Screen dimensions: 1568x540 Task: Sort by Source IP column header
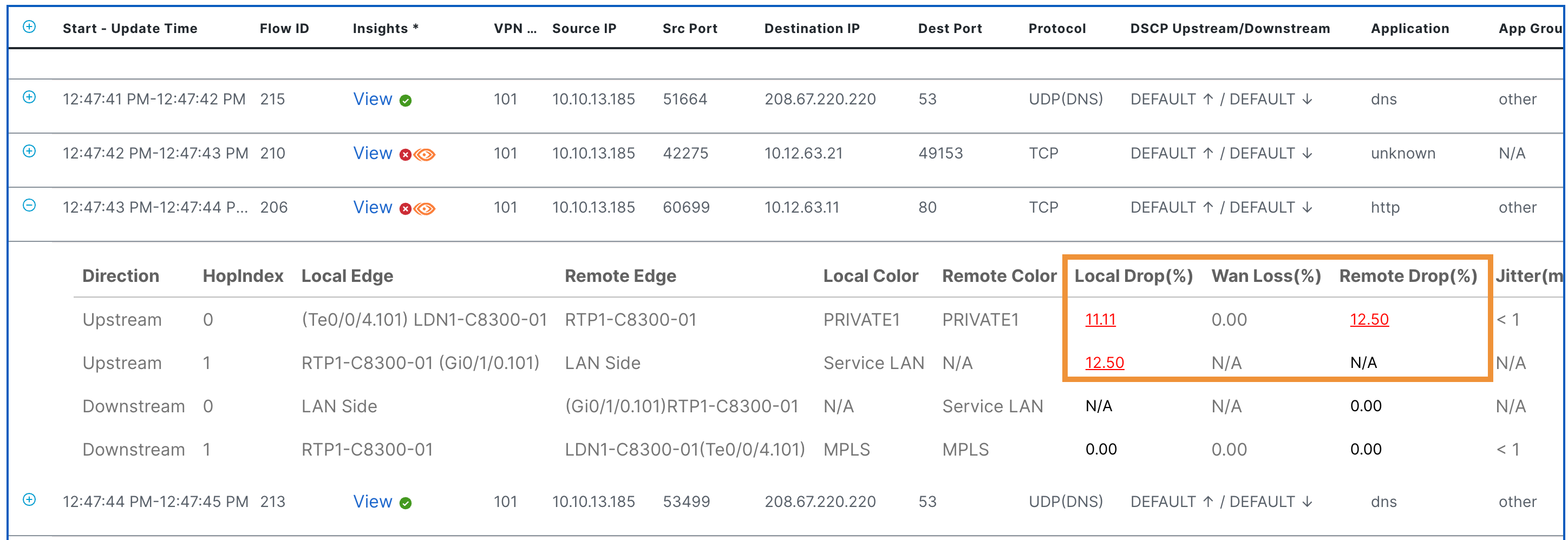point(584,29)
